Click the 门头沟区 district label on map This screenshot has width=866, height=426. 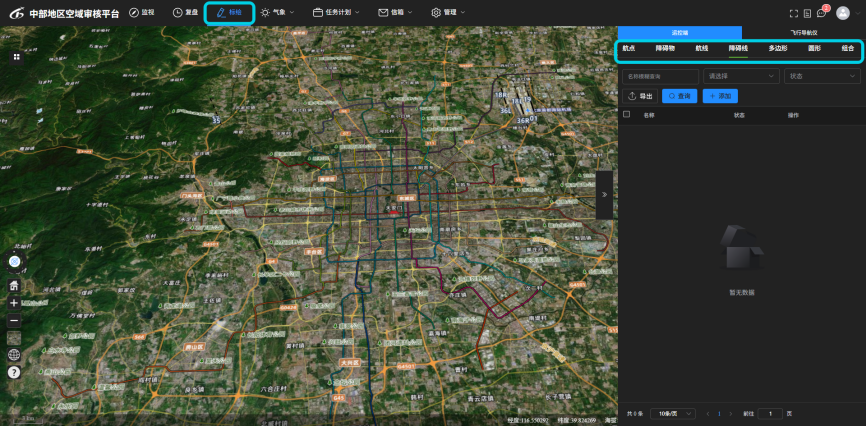(192, 196)
